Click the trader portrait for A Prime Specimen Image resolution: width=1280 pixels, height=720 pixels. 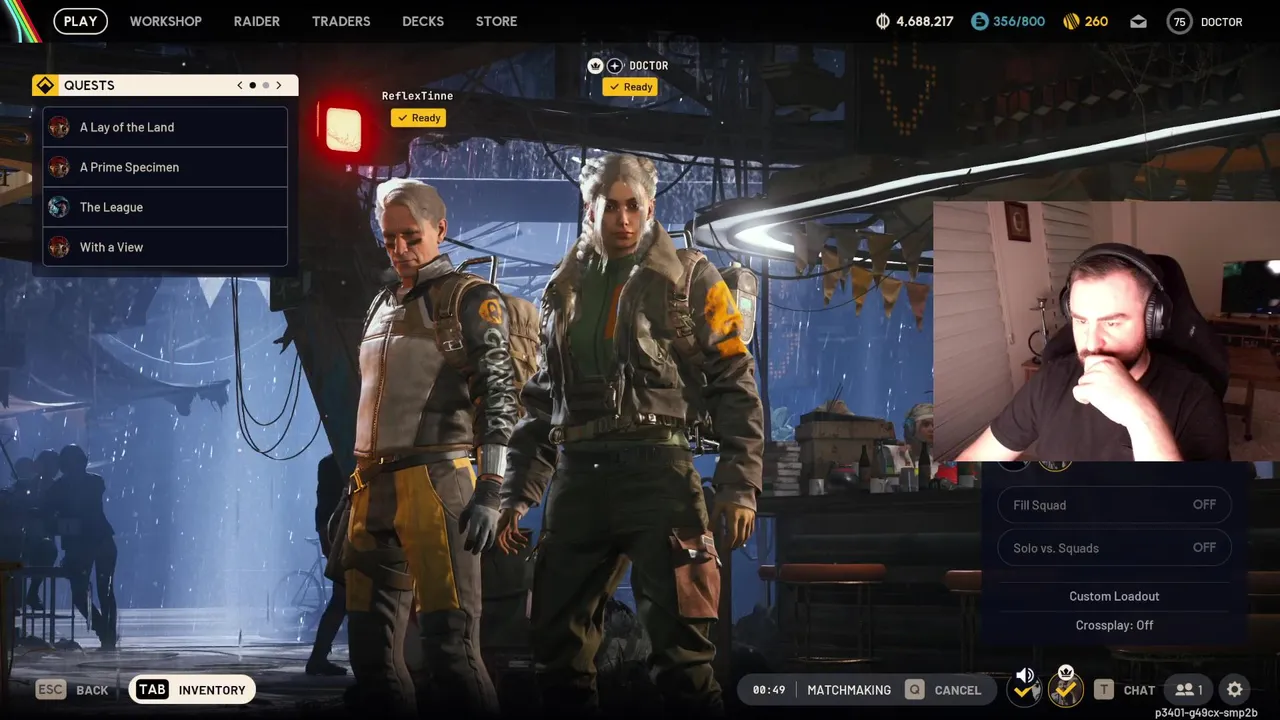59,167
